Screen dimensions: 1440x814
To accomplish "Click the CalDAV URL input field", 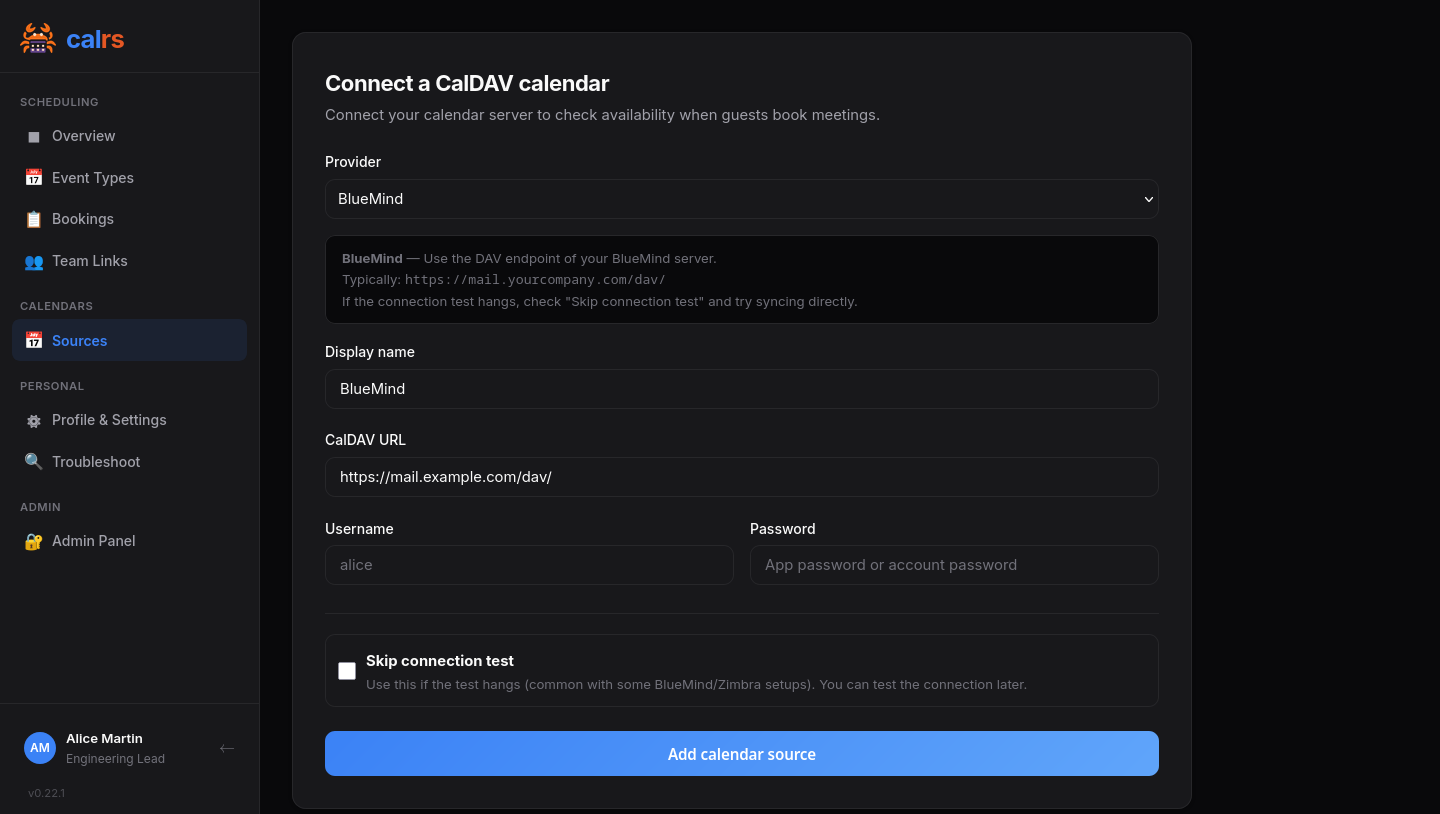I will pos(741,477).
